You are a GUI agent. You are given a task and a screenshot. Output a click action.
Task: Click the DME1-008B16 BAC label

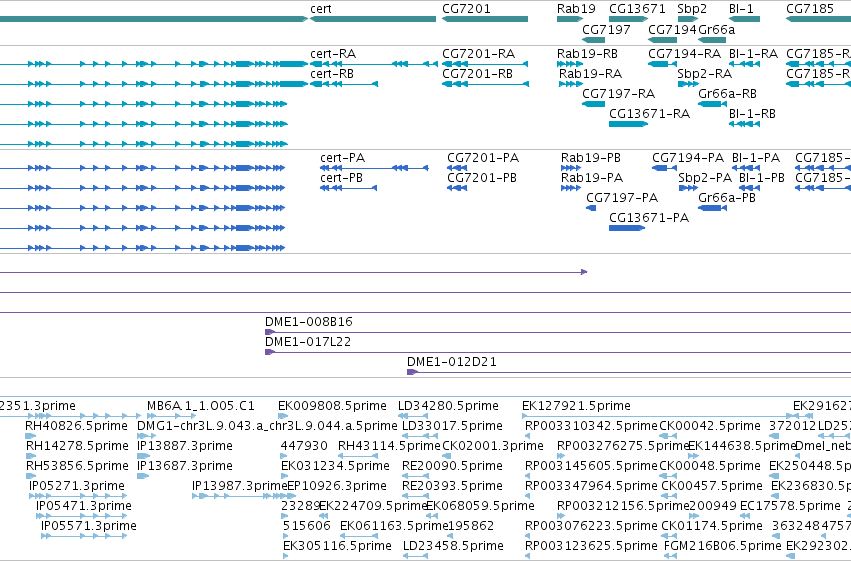pyautogui.click(x=309, y=322)
